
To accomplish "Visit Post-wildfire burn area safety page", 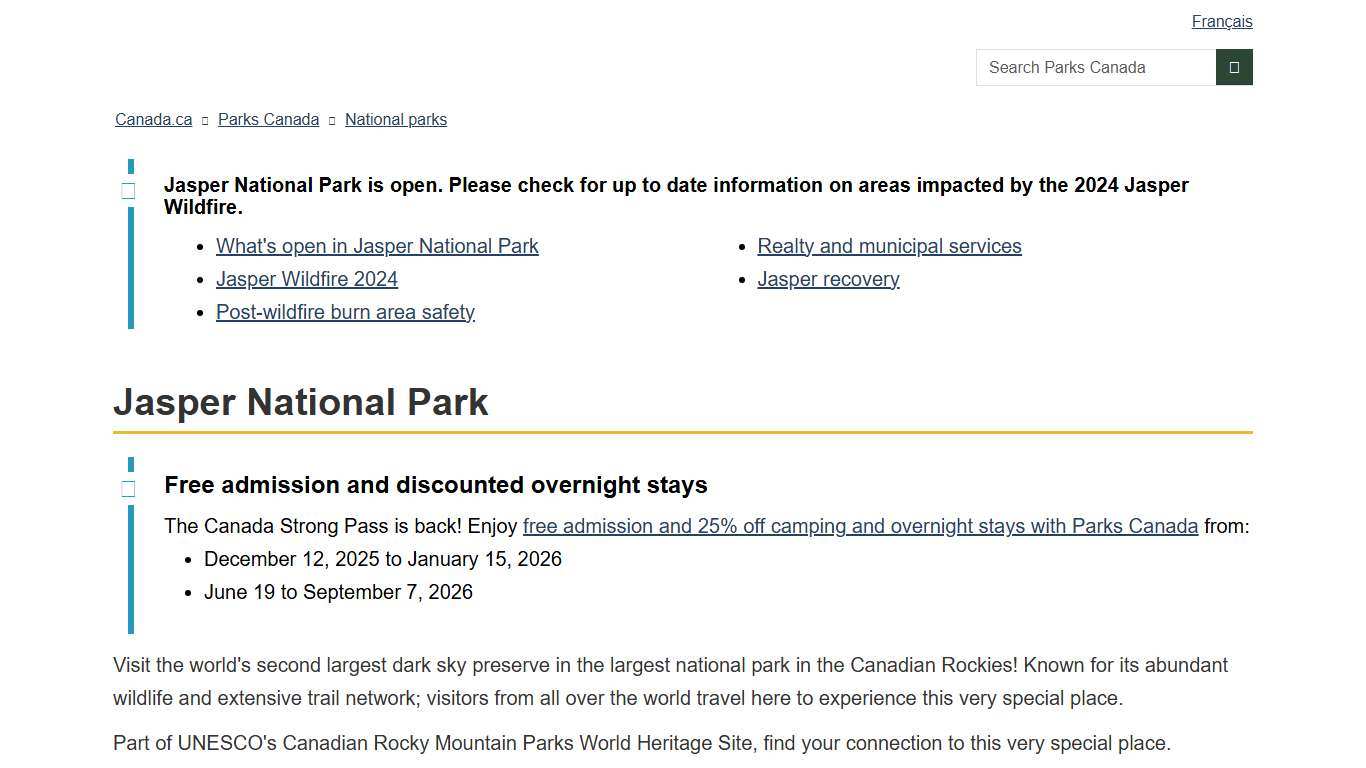I will [x=345, y=312].
